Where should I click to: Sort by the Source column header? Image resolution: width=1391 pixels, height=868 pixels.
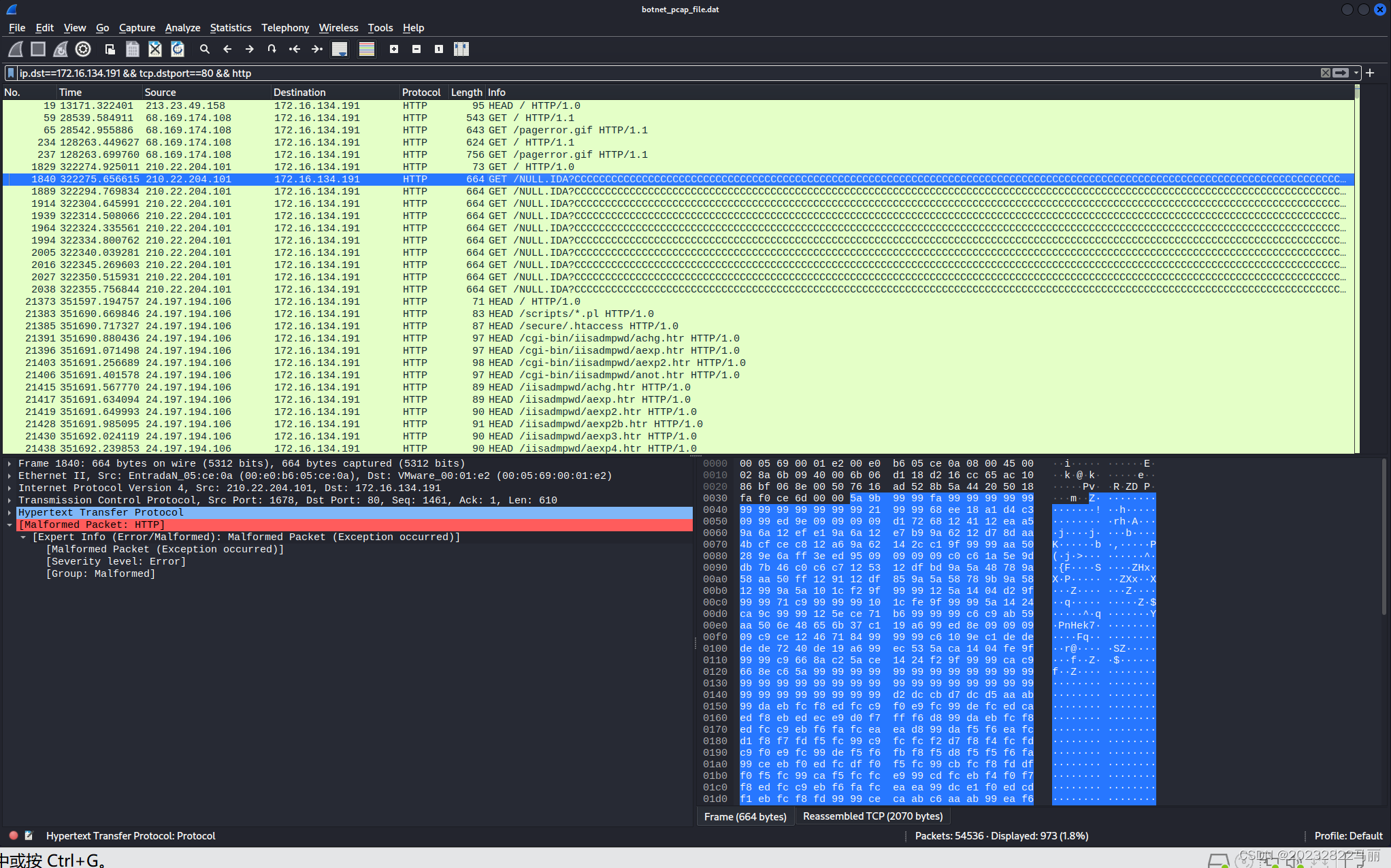click(206, 92)
